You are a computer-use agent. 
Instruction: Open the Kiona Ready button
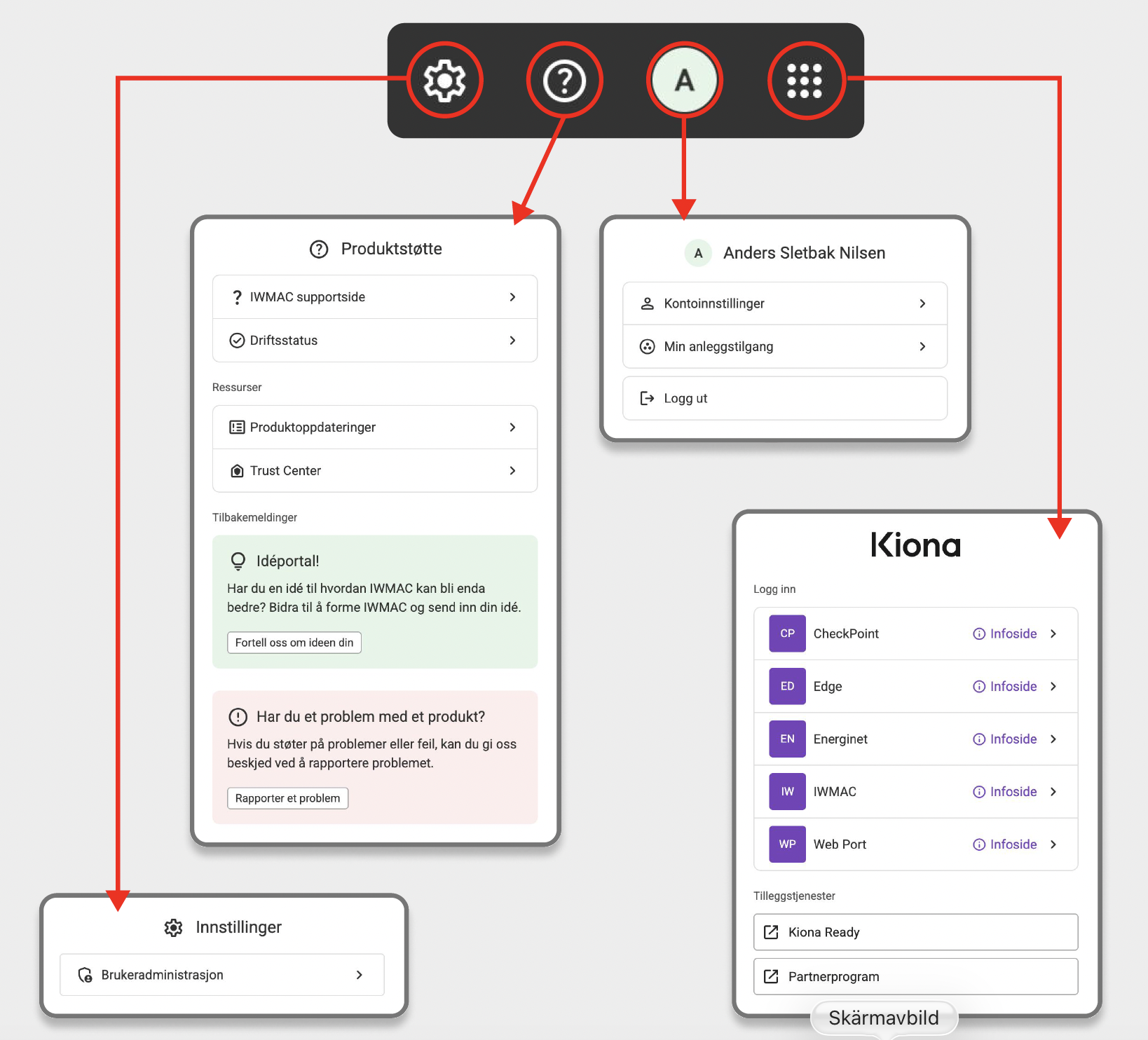(915, 932)
